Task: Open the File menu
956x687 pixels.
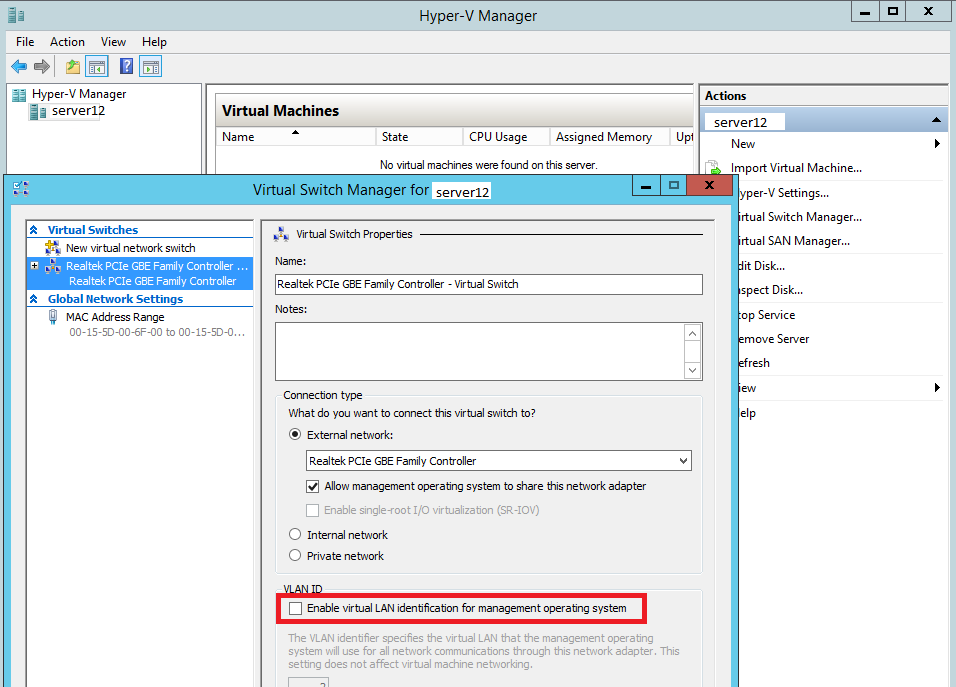Action: [25, 42]
